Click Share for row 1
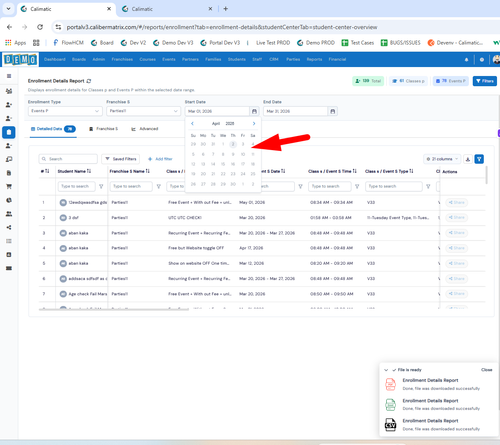The image size is (500, 445). pyautogui.click(x=457, y=203)
